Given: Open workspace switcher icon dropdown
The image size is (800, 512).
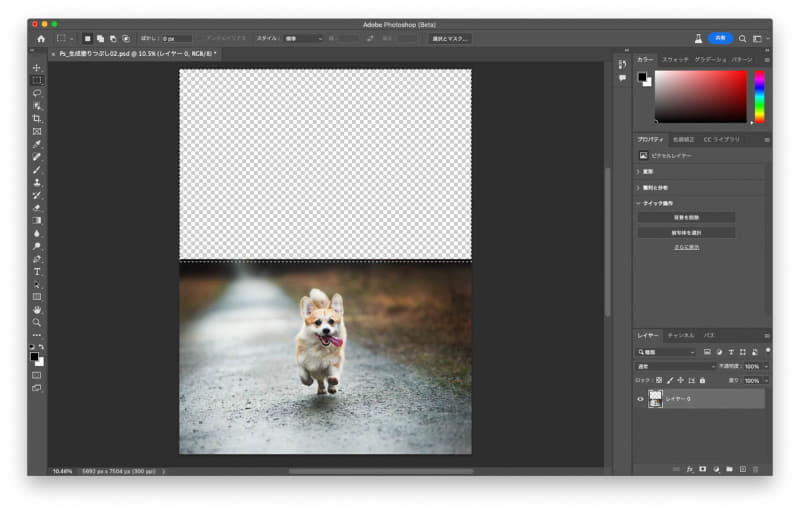Looking at the screenshot, I should (760, 39).
